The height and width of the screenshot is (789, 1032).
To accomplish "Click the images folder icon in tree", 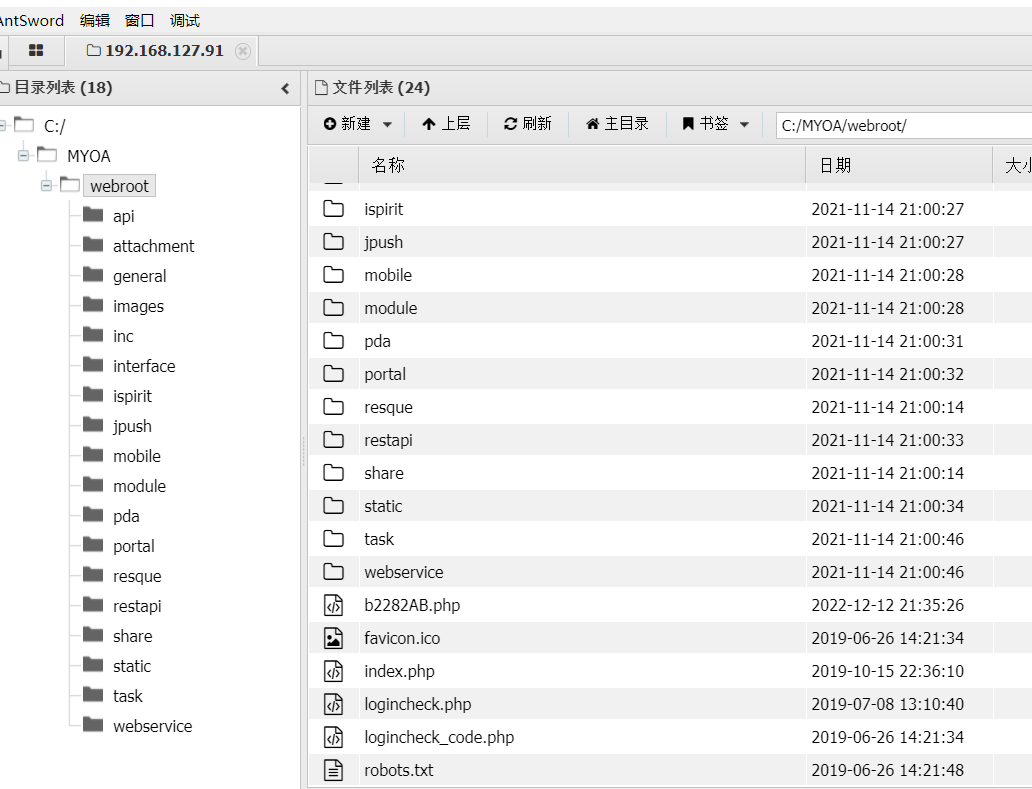I will point(93,305).
